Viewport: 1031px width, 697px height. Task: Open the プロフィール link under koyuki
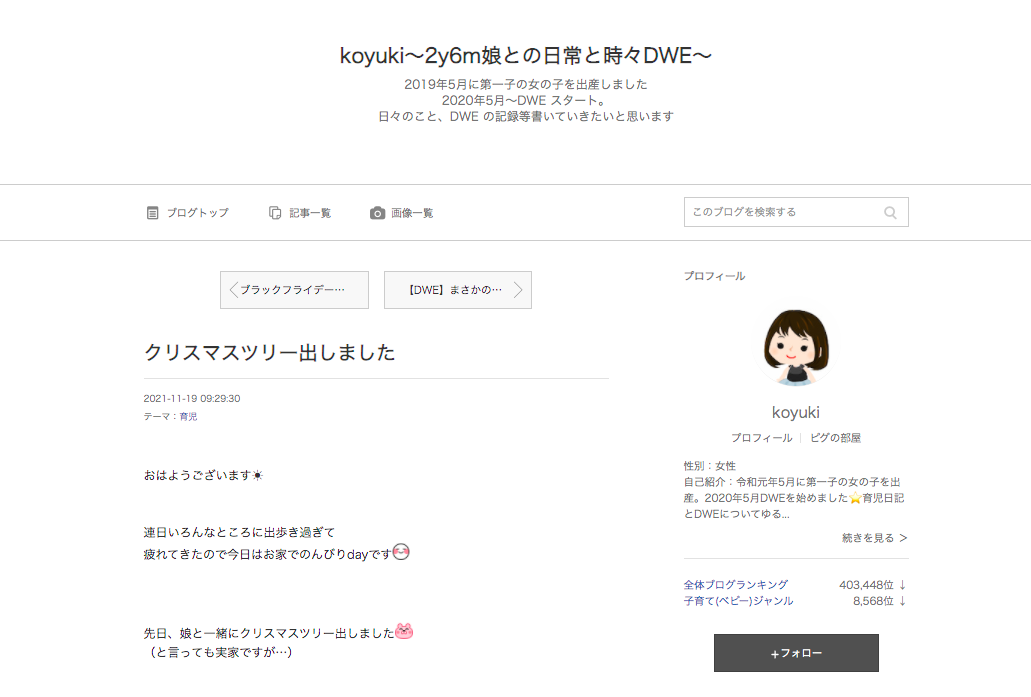tap(761, 438)
